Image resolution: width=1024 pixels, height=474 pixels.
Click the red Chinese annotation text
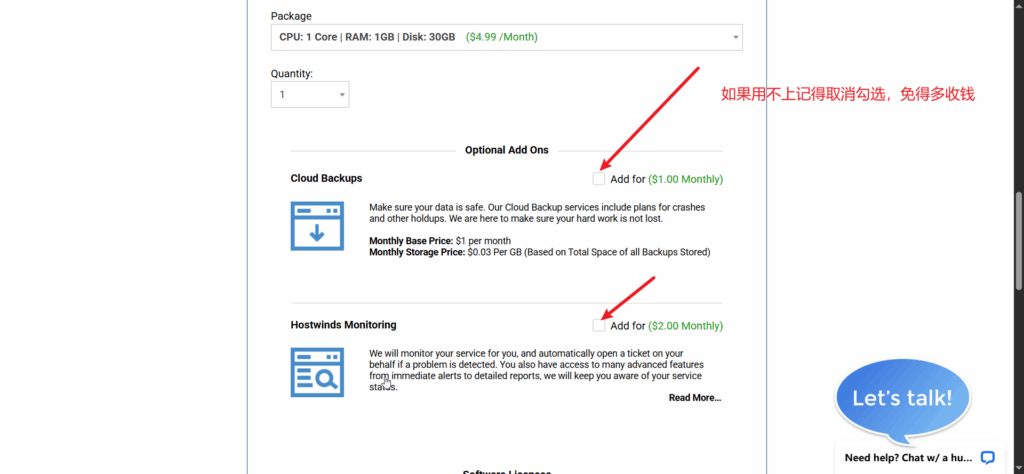coord(847,95)
